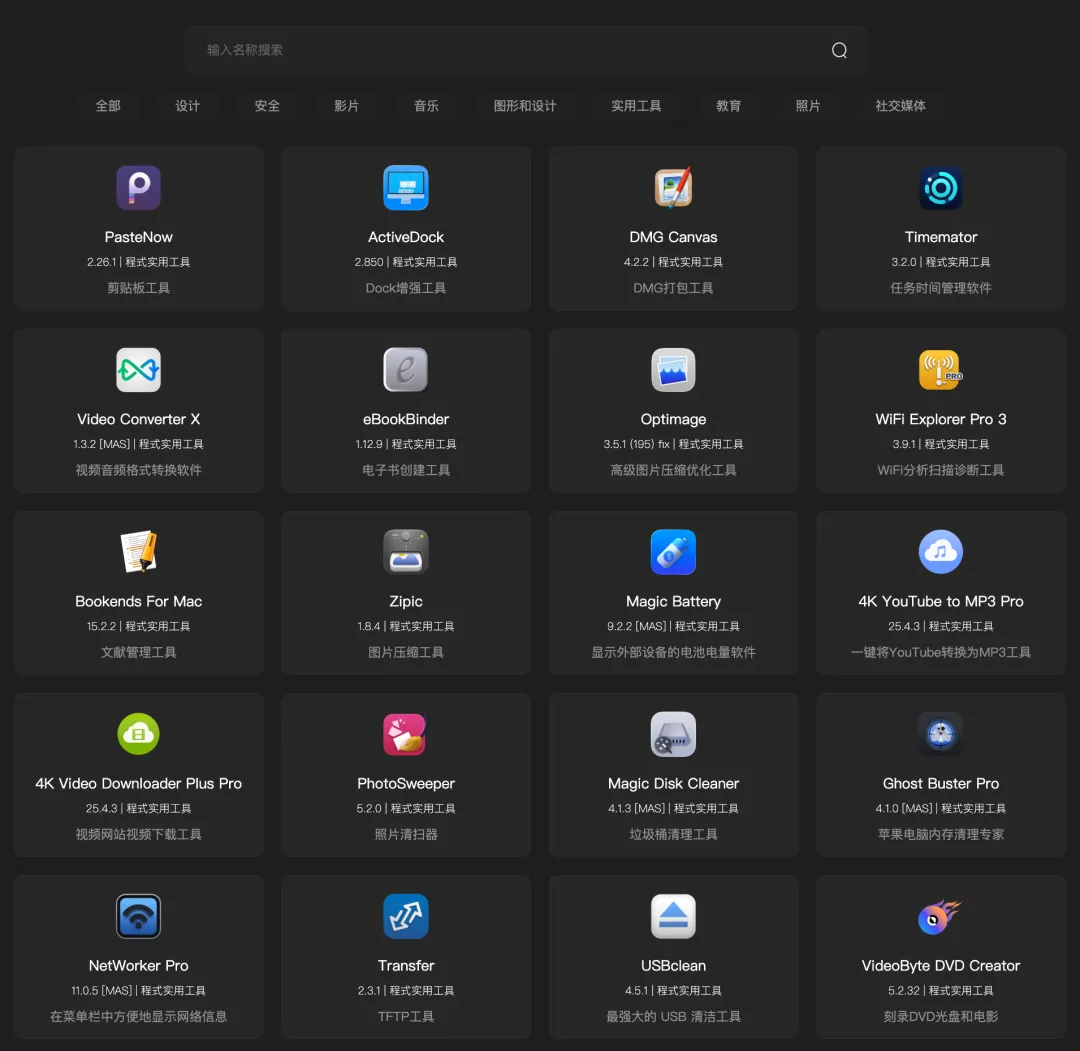Click version text 3.5.1 (195) fix

[636, 444]
